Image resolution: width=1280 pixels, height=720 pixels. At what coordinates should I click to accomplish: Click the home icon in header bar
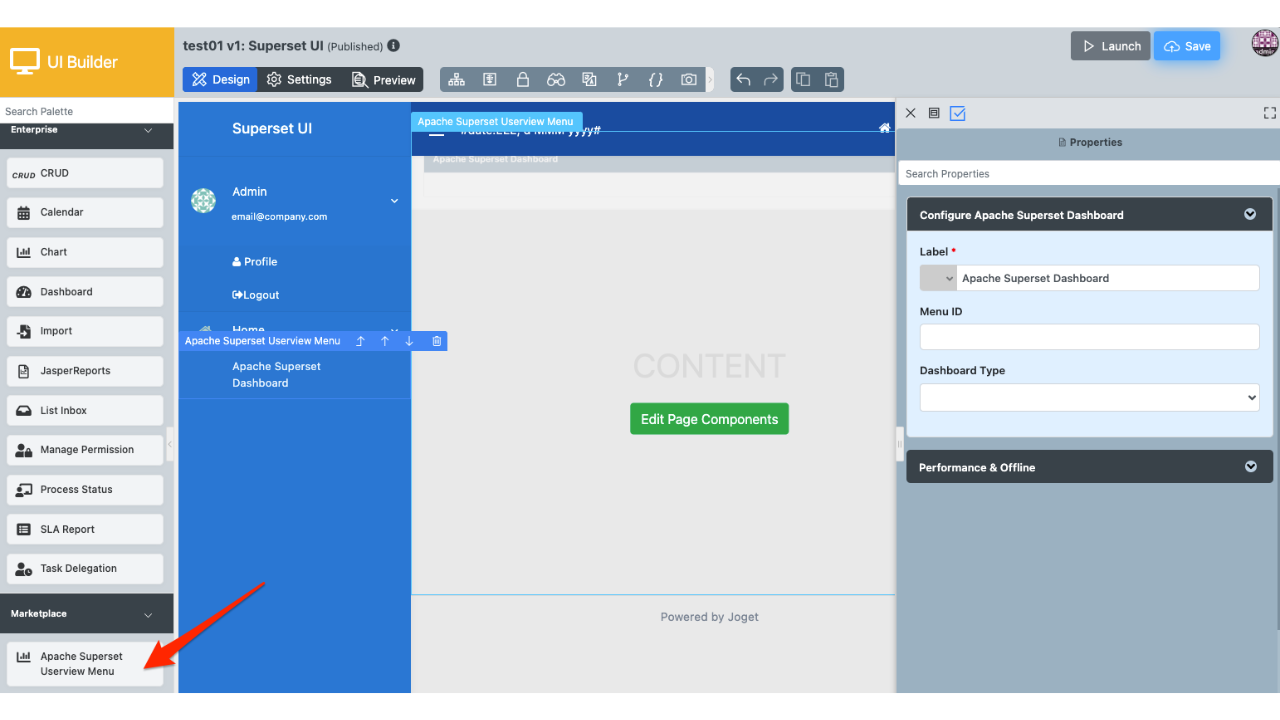point(884,128)
